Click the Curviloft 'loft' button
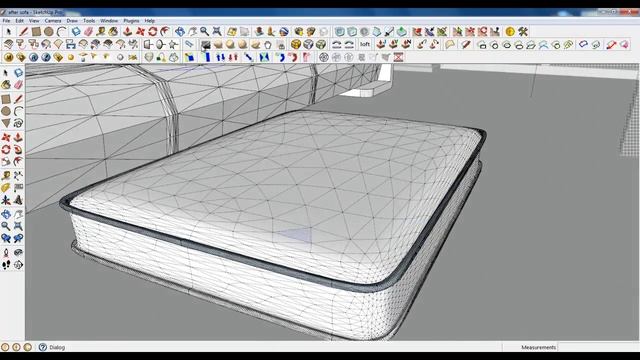The height and width of the screenshot is (360, 640). (364, 44)
